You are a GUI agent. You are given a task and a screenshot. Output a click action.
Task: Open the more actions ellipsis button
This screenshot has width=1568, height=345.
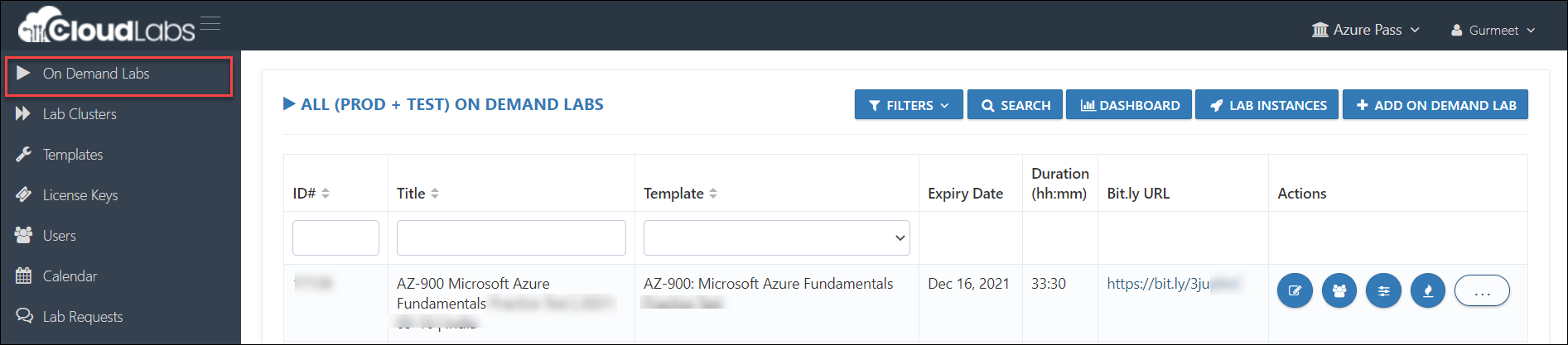pos(1482,290)
